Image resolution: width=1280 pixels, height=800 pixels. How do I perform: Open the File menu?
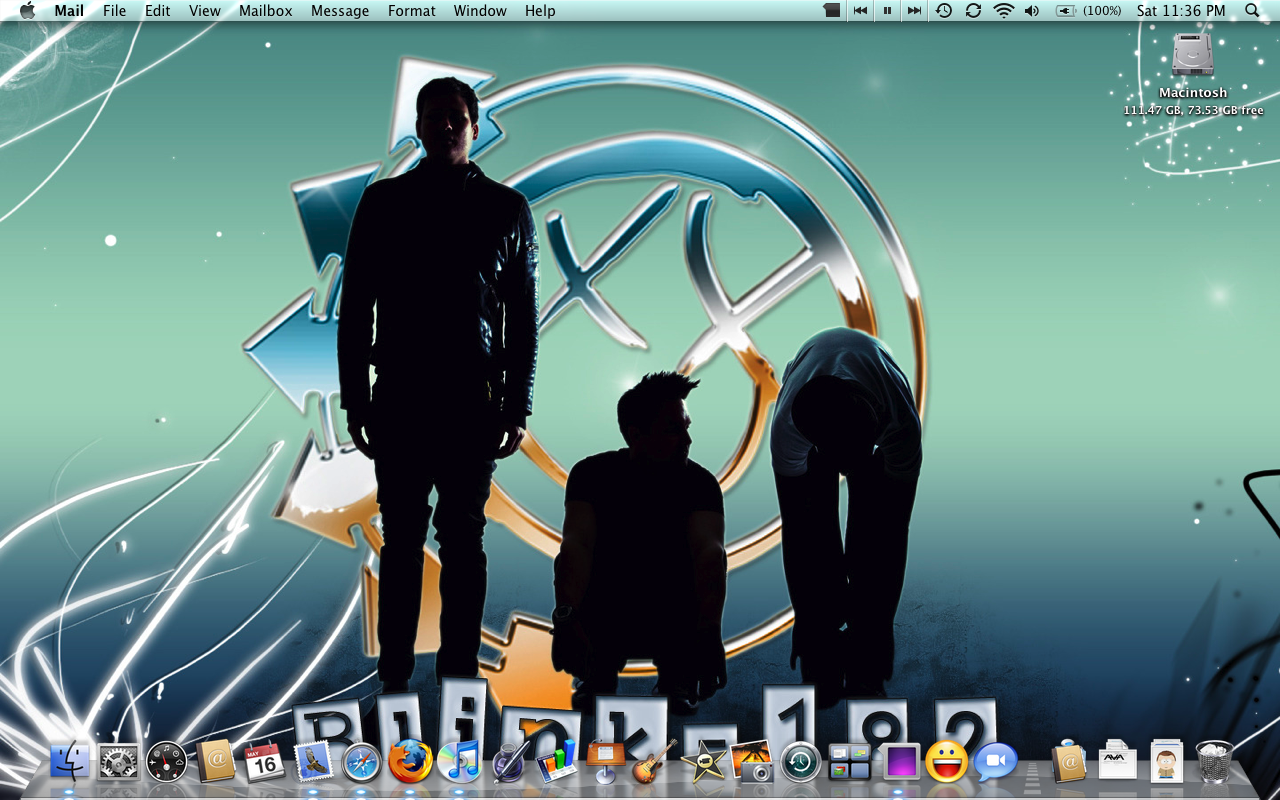click(115, 11)
